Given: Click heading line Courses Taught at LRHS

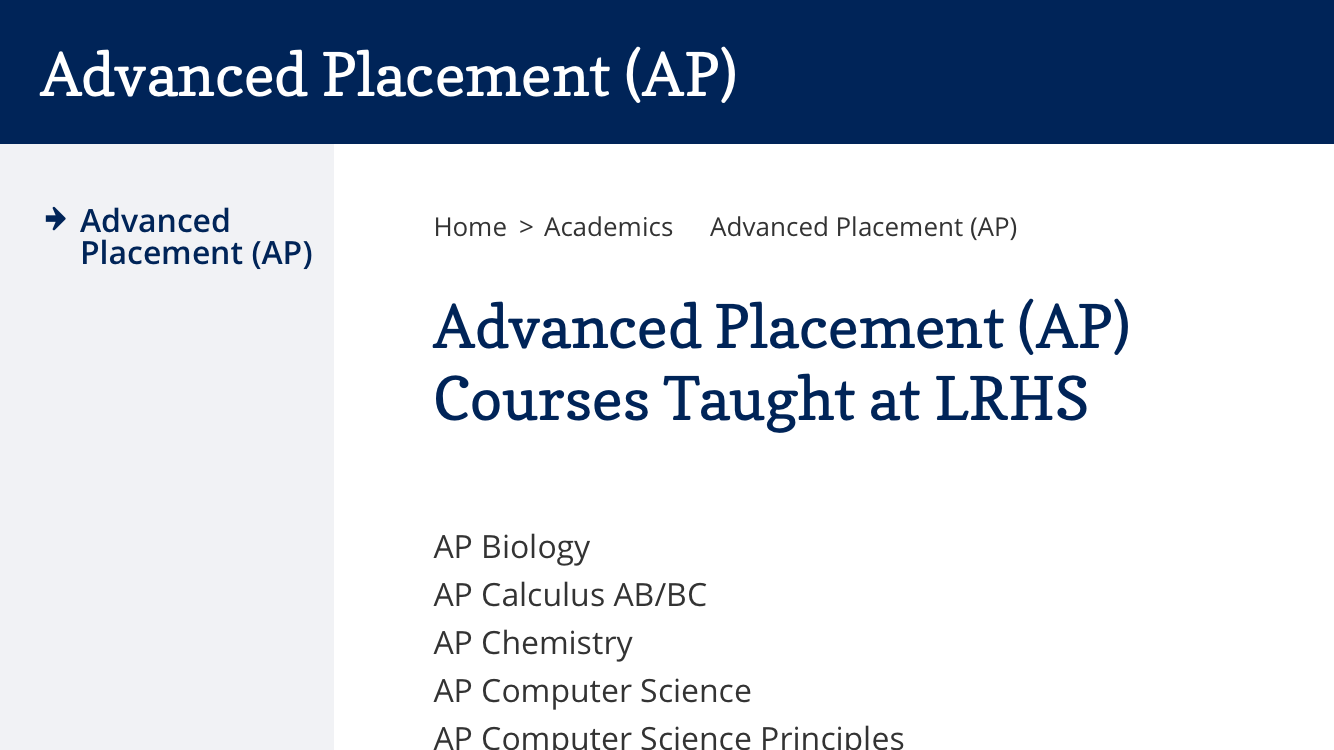Looking at the screenshot, I should click(x=760, y=399).
